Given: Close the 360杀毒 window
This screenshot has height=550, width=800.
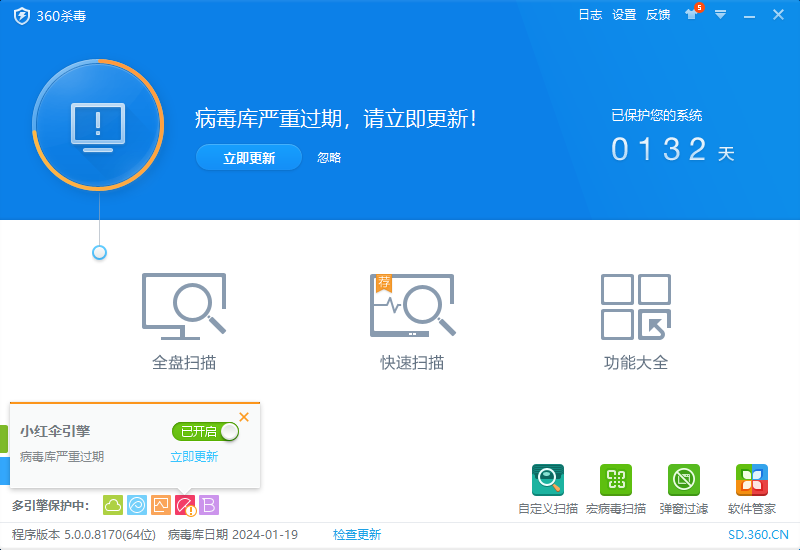Looking at the screenshot, I should pyautogui.click(x=778, y=15).
